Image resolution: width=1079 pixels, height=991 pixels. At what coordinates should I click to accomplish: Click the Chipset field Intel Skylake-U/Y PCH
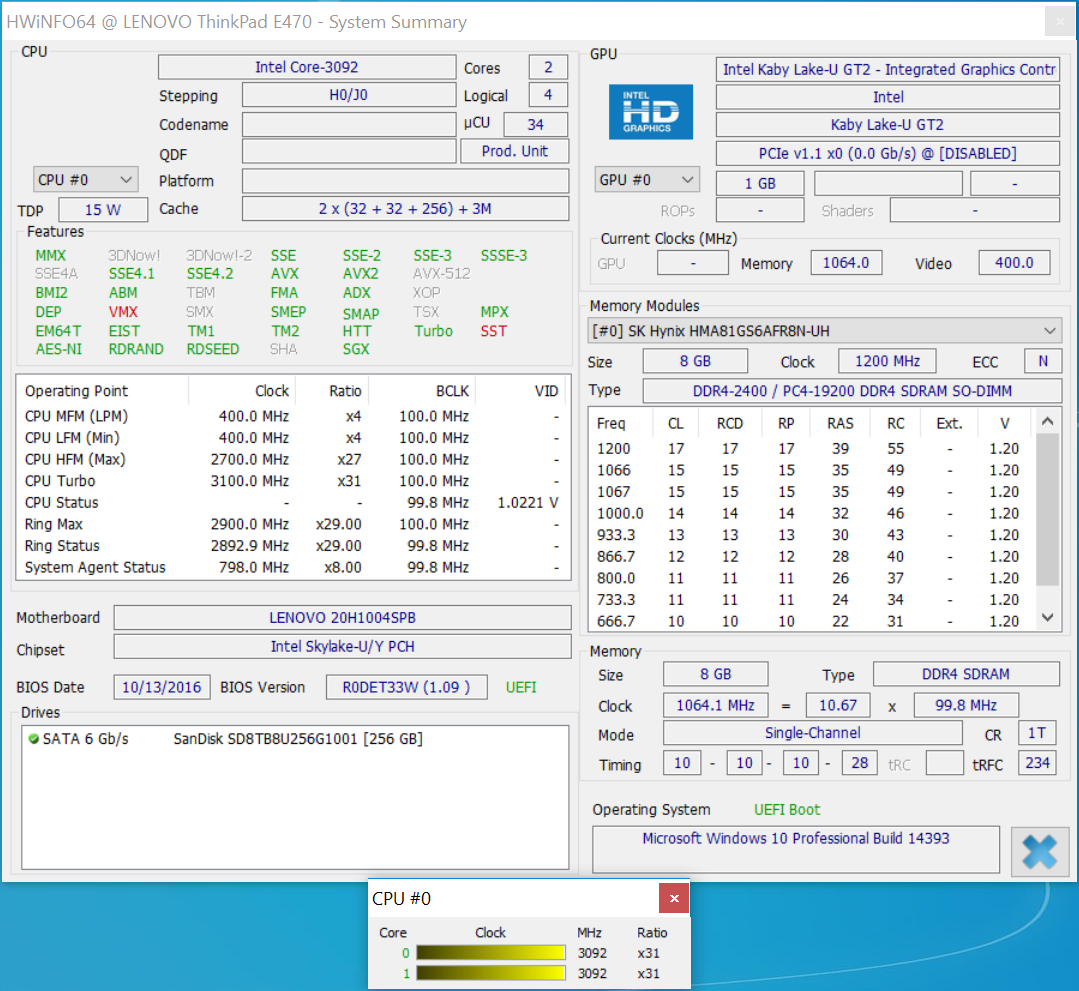pyautogui.click(x=343, y=646)
